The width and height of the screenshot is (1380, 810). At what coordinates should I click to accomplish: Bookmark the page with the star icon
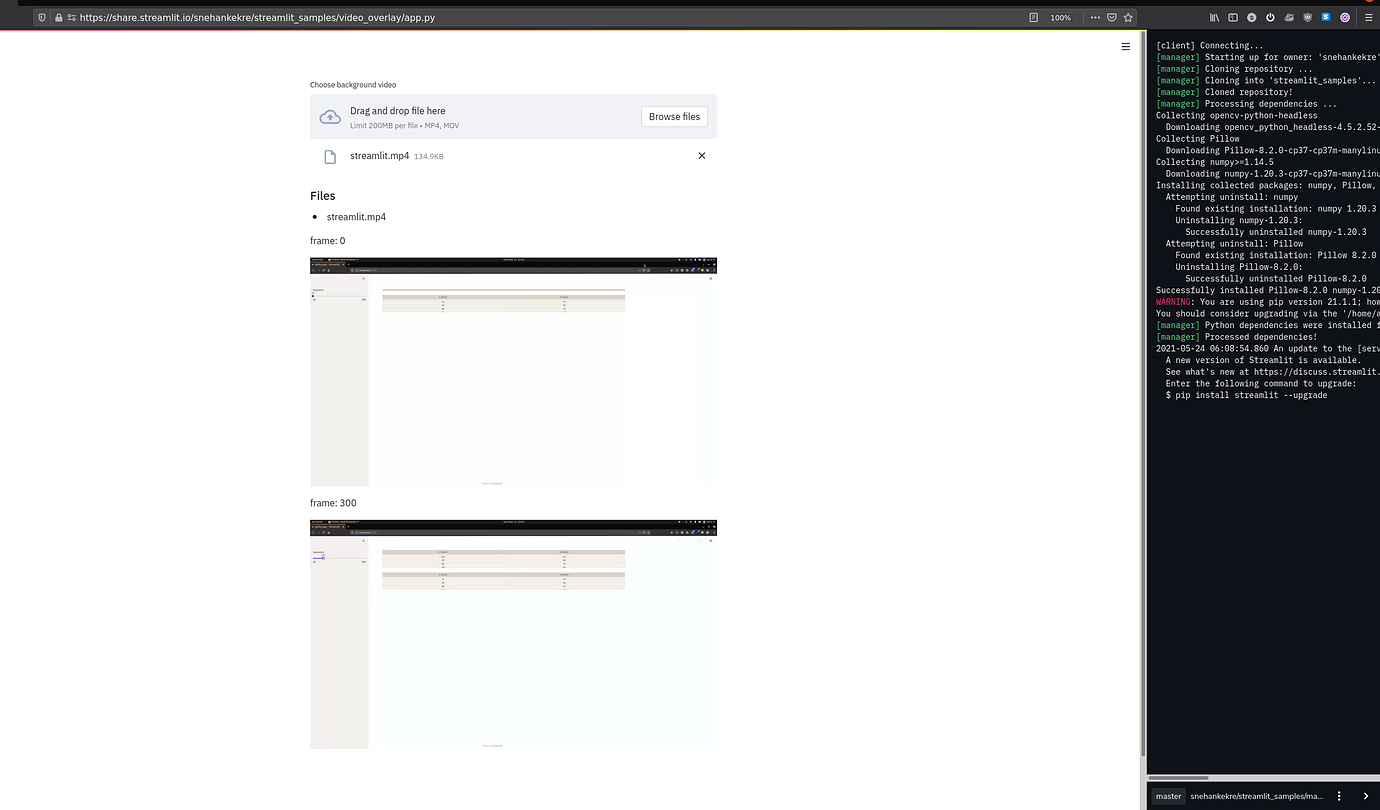(1128, 17)
